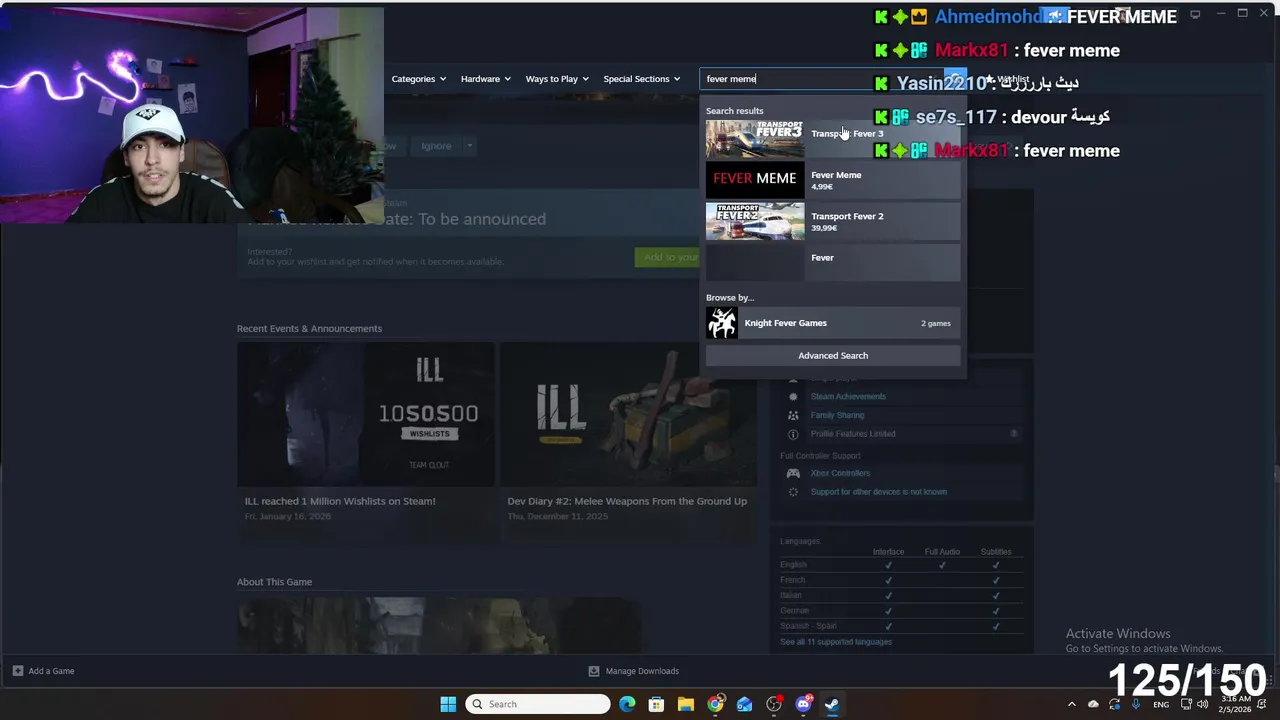Click the microphone tray icon

[1137, 704]
